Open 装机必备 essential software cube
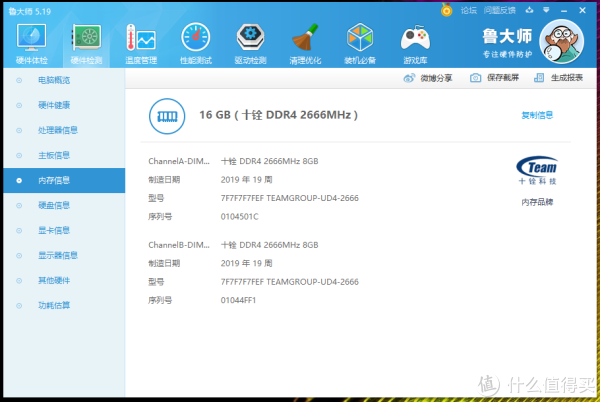The height and width of the screenshot is (402, 600). point(360,44)
